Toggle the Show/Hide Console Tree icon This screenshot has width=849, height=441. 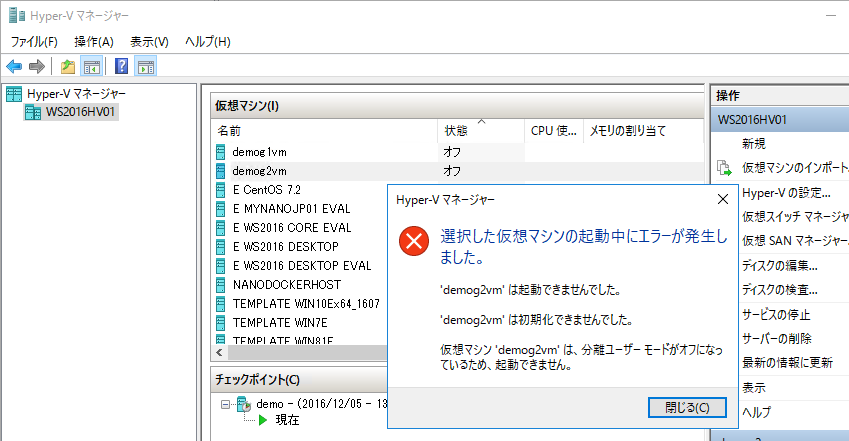tap(92, 67)
